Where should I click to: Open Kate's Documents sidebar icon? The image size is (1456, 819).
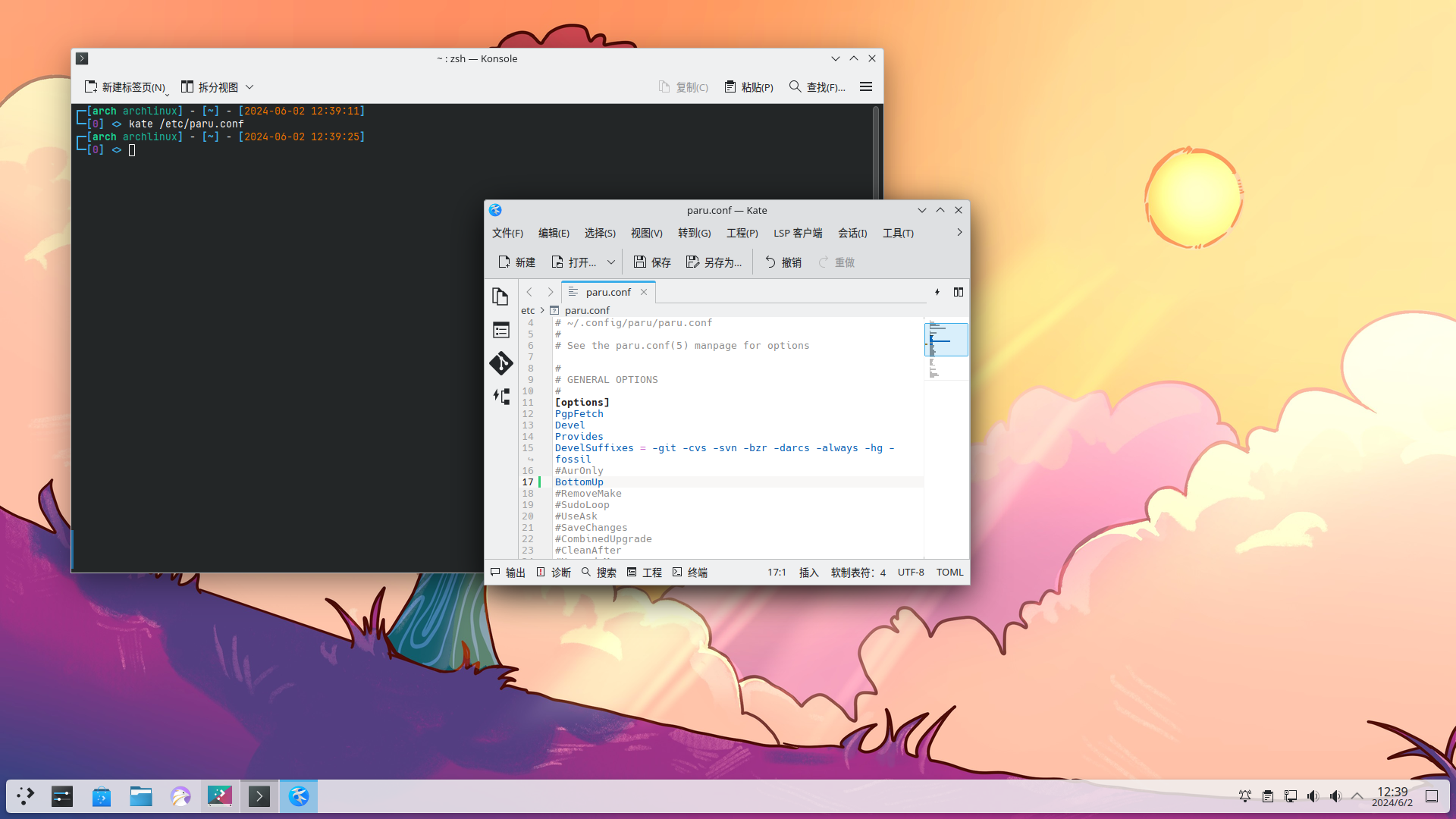(x=500, y=297)
